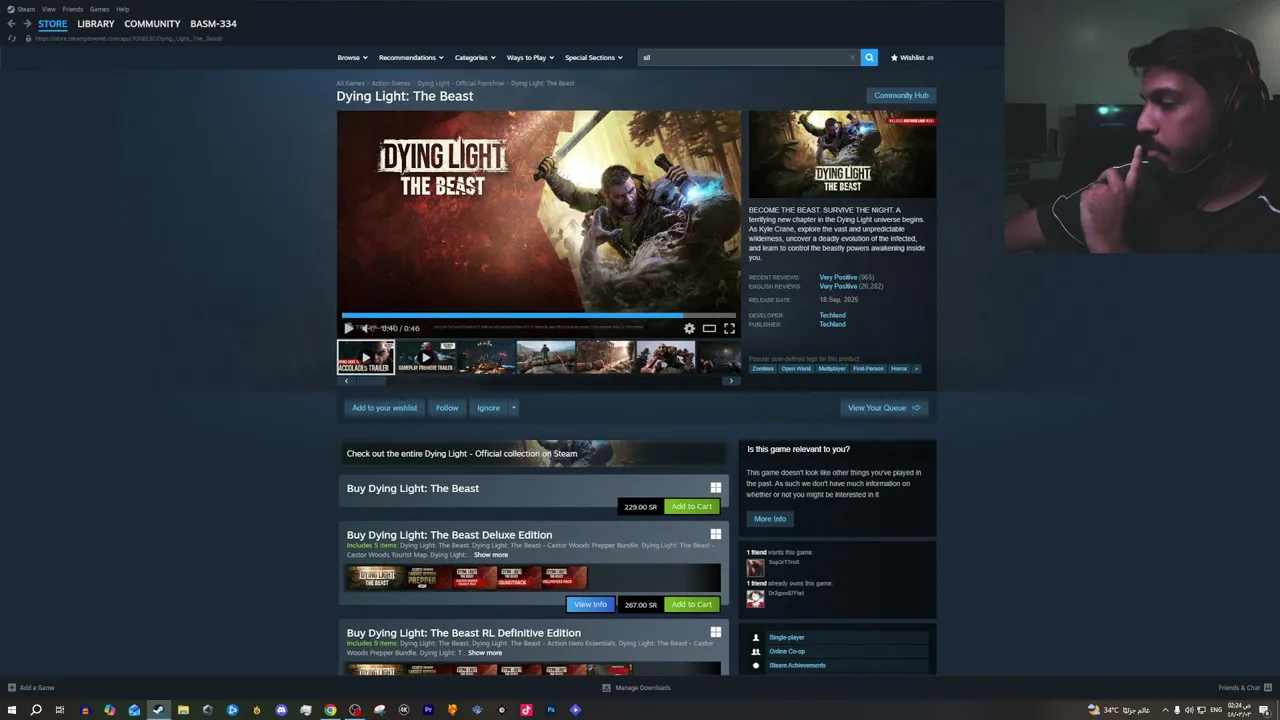Open the First-Person tag
The width and height of the screenshot is (1280, 720).
click(868, 368)
